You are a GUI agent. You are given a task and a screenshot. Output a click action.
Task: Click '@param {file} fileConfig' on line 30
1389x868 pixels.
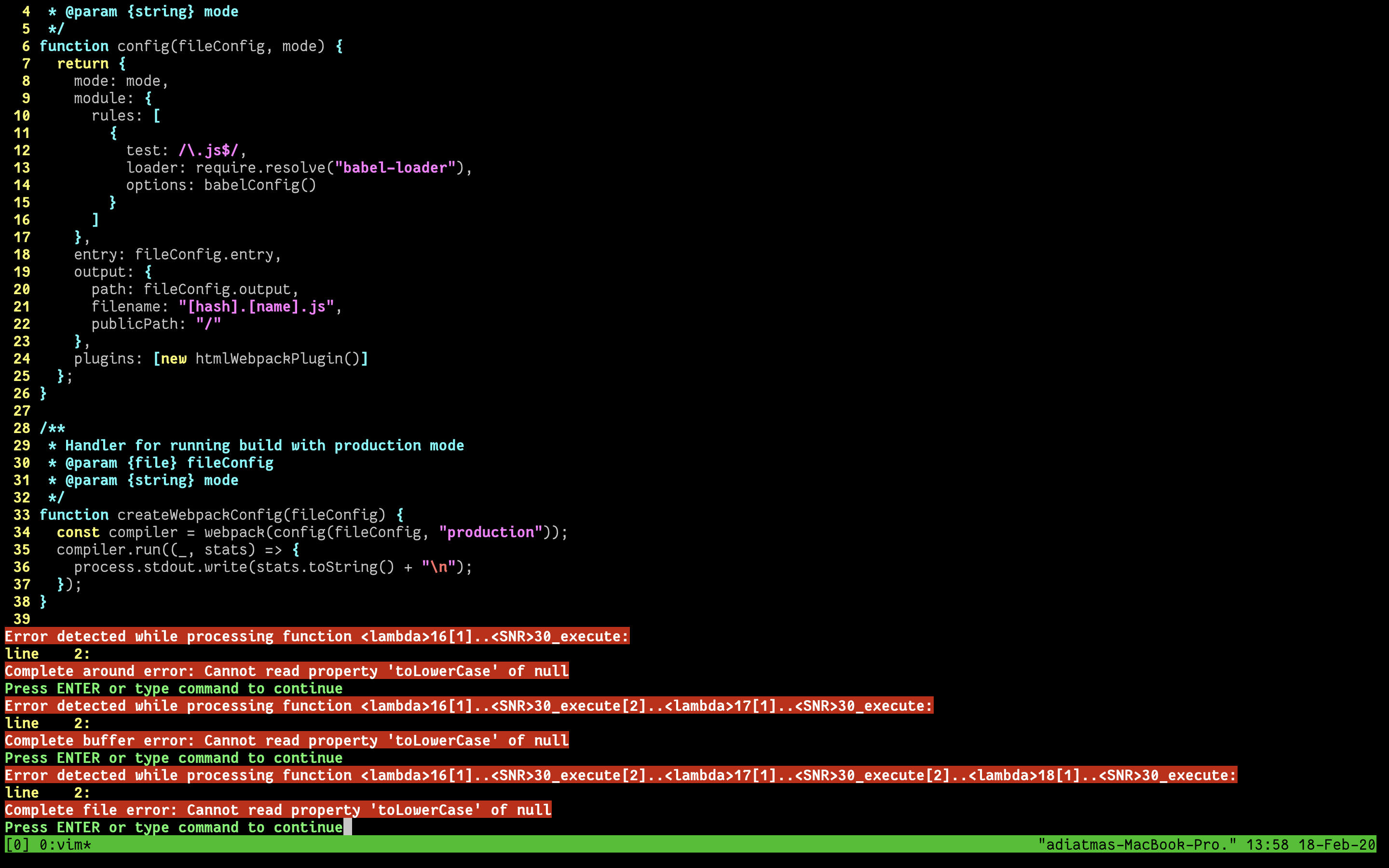(x=169, y=463)
